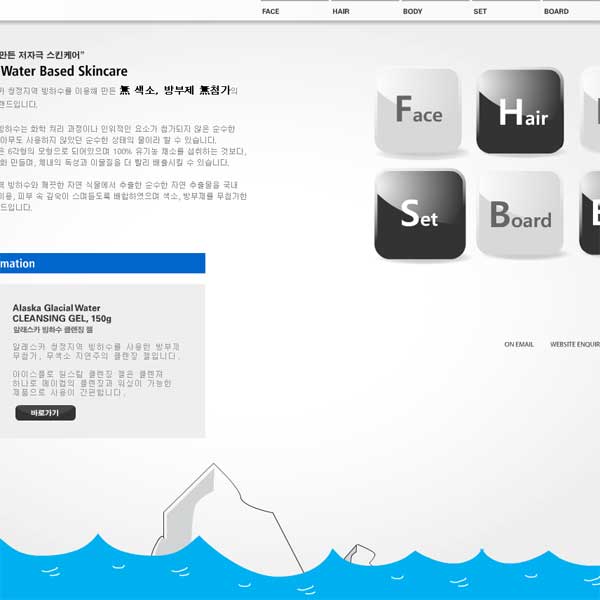Image resolution: width=600 pixels, height=600 pixels.
Task: Open the HAIR navigation menu item
Action: pos(341,11)
